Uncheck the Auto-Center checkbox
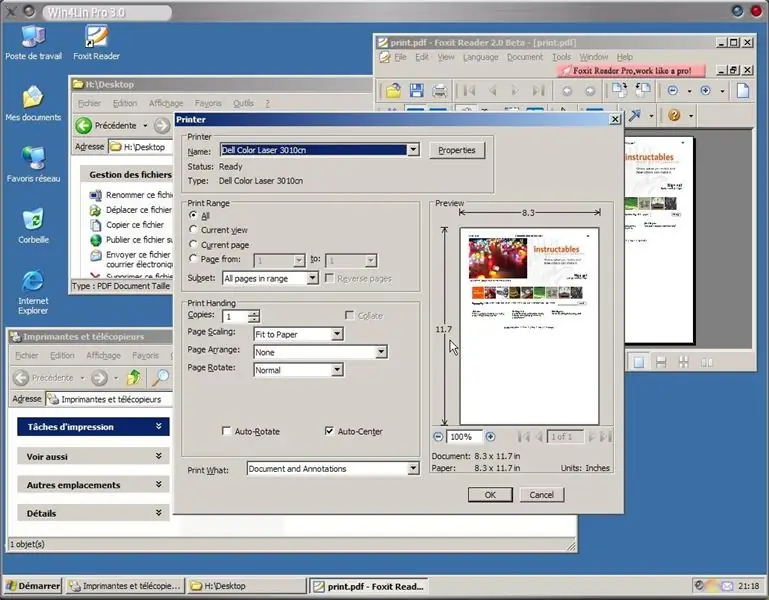This screenshot has width=769, height=600. point(329,431)
